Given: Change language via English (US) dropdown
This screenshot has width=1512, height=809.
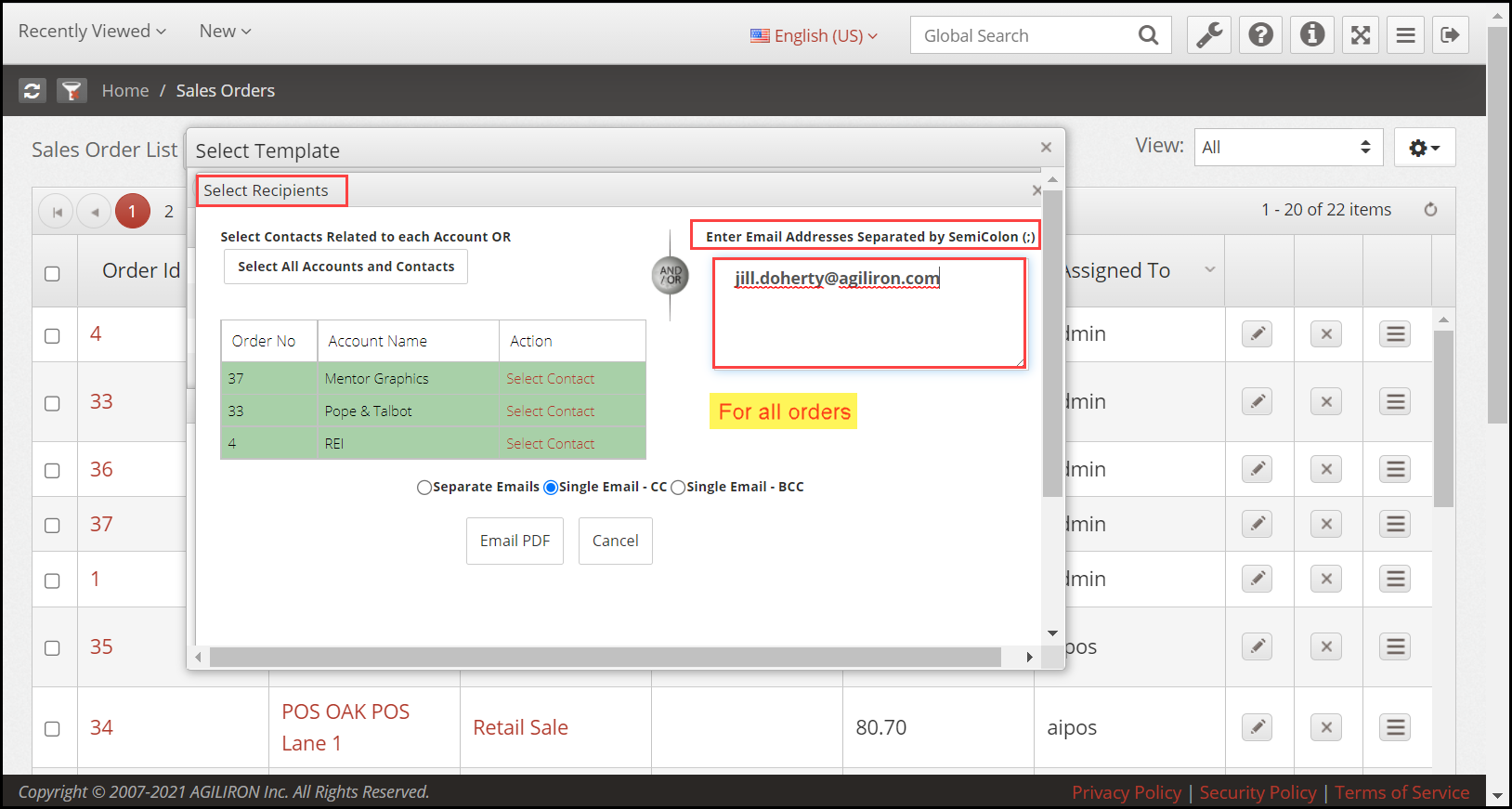Looking at the screenshot, I should (814, 35).
